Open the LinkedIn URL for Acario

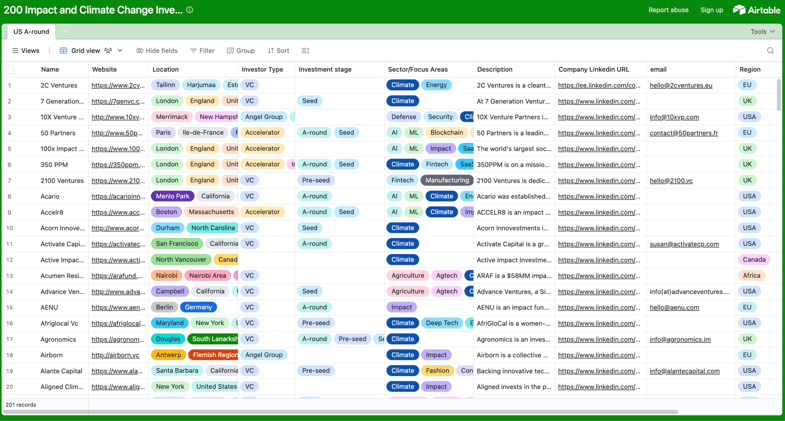click(x=599, y=196)
